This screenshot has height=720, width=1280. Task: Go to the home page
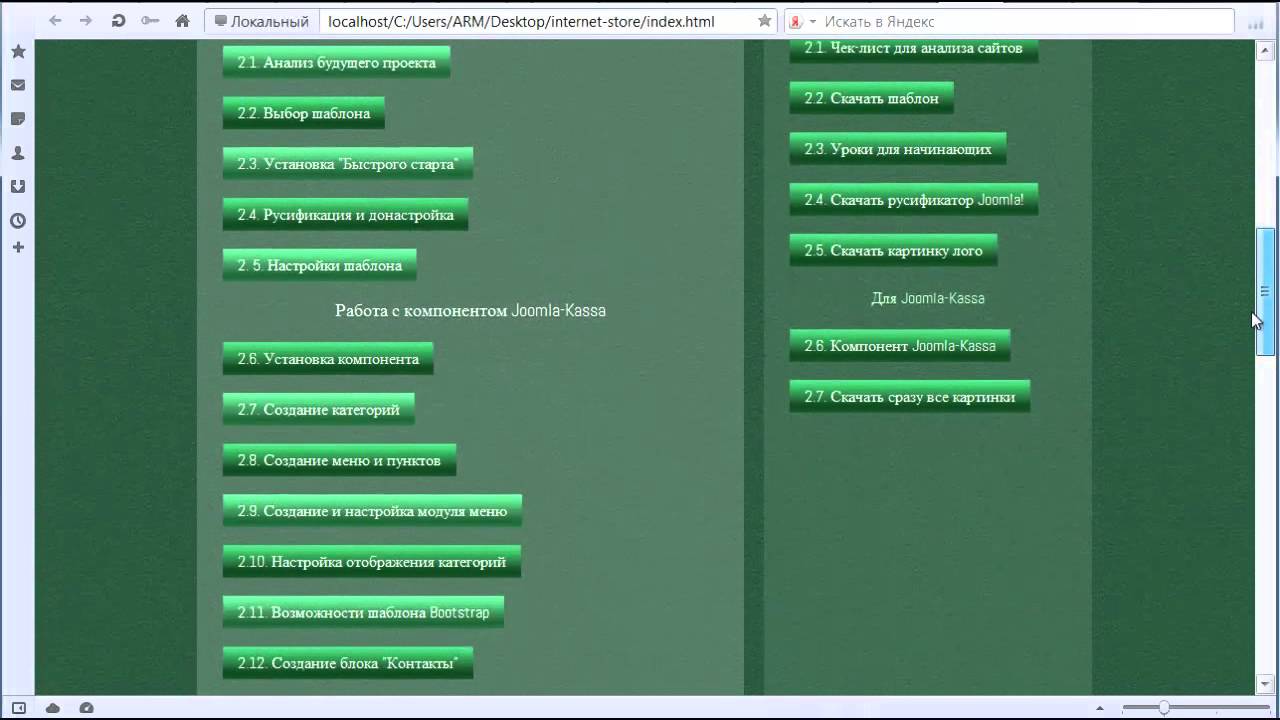(x=182, y=21)
